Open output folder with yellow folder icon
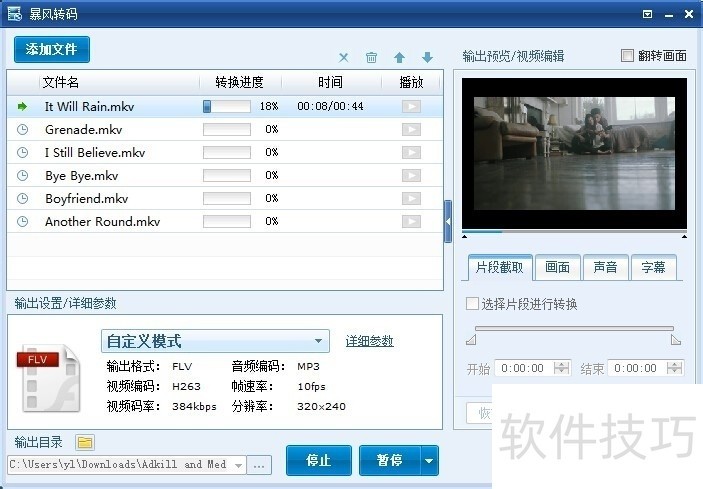The width and height of the screenshot is (703, 489). (85, 443)
